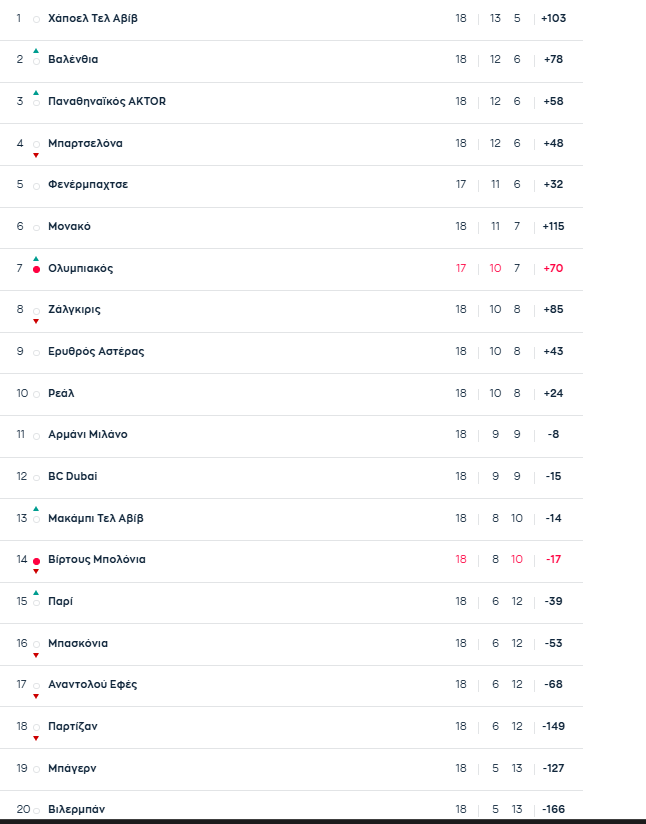The image size is (646, 824).
Task: Select the Μονακό team name
Action: click(x=69, y=226)
